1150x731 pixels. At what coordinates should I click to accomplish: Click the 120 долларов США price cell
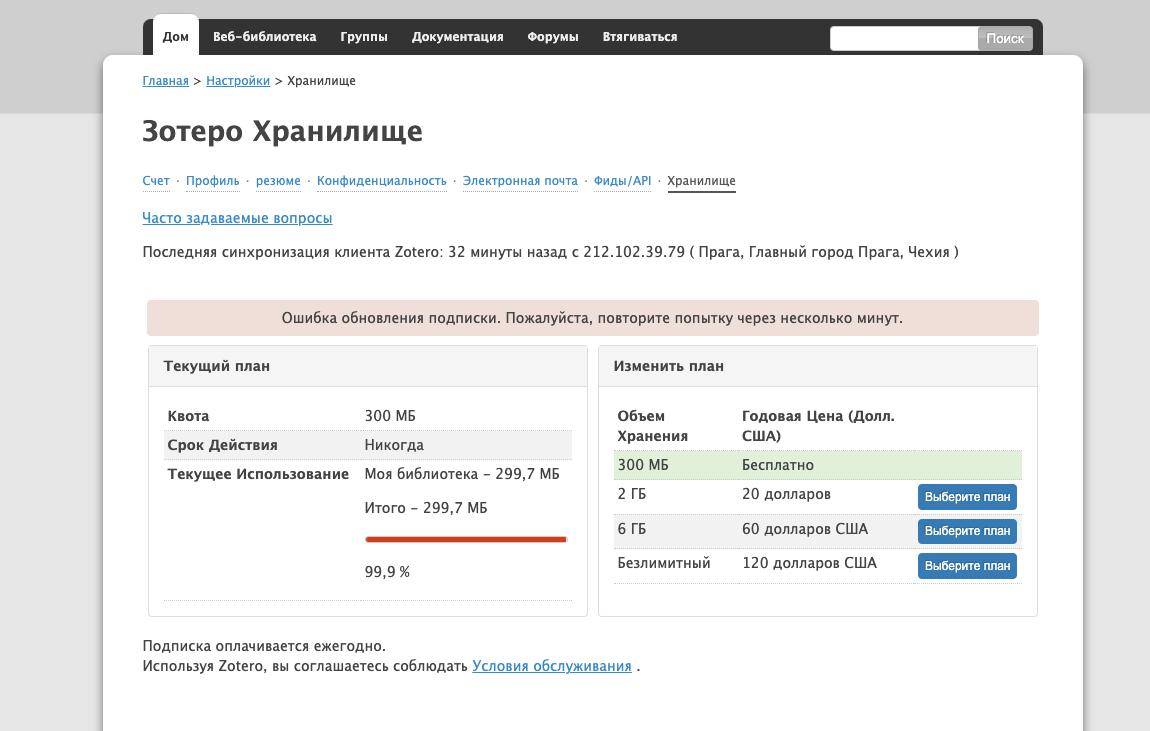click(x=809, y=563)
